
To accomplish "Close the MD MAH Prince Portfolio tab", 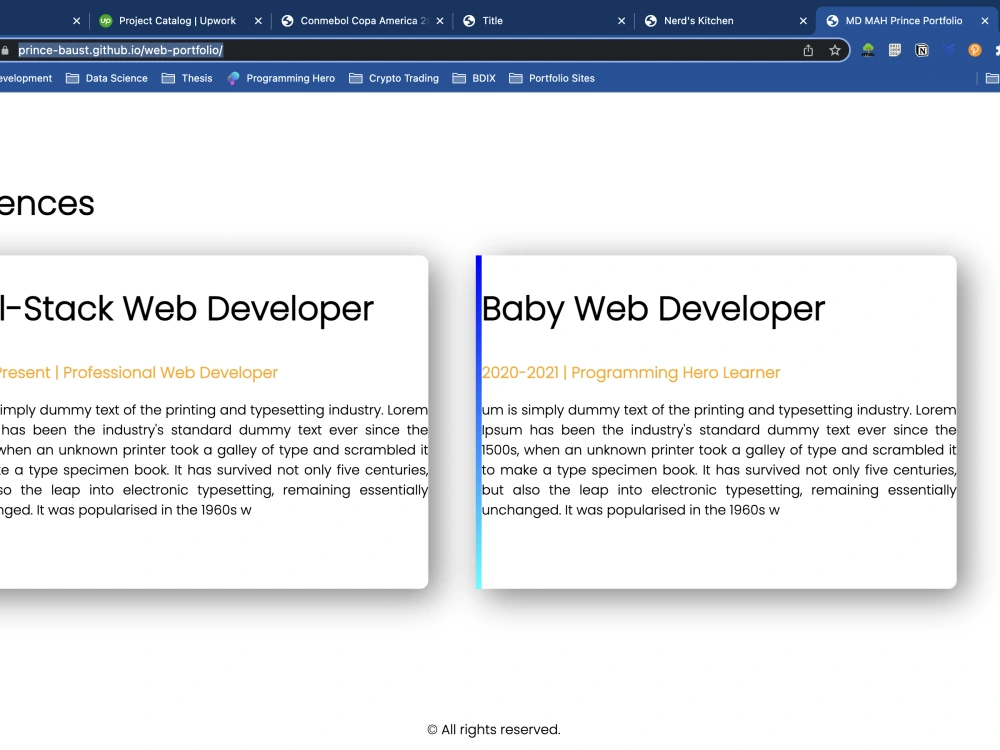I will [985, 21].
